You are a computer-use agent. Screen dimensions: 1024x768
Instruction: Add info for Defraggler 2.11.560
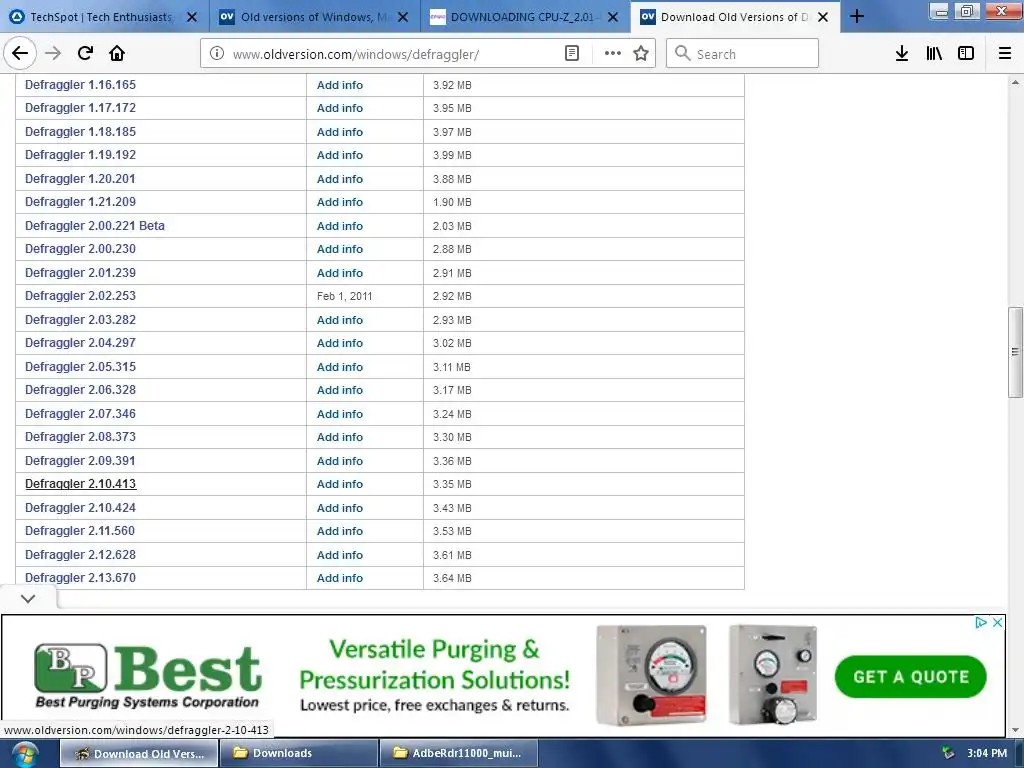click(x=340, y=531)
